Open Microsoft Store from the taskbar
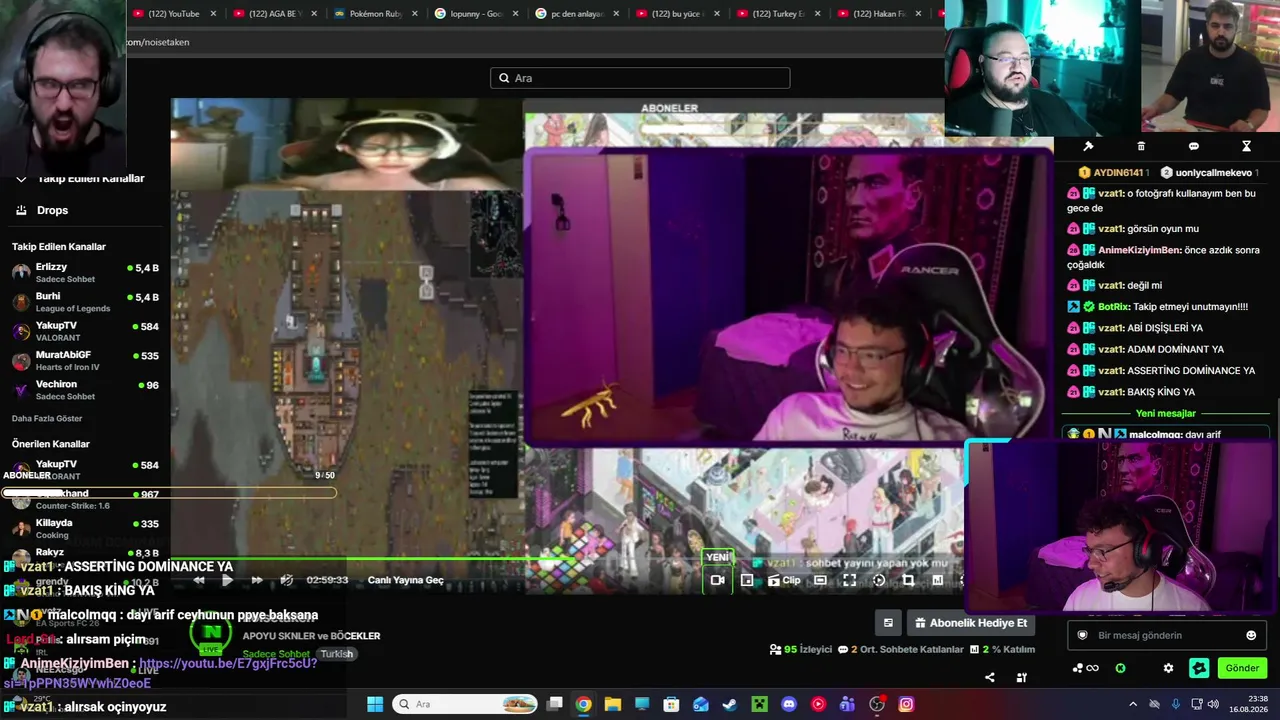1280x720 pixels. 671,704
